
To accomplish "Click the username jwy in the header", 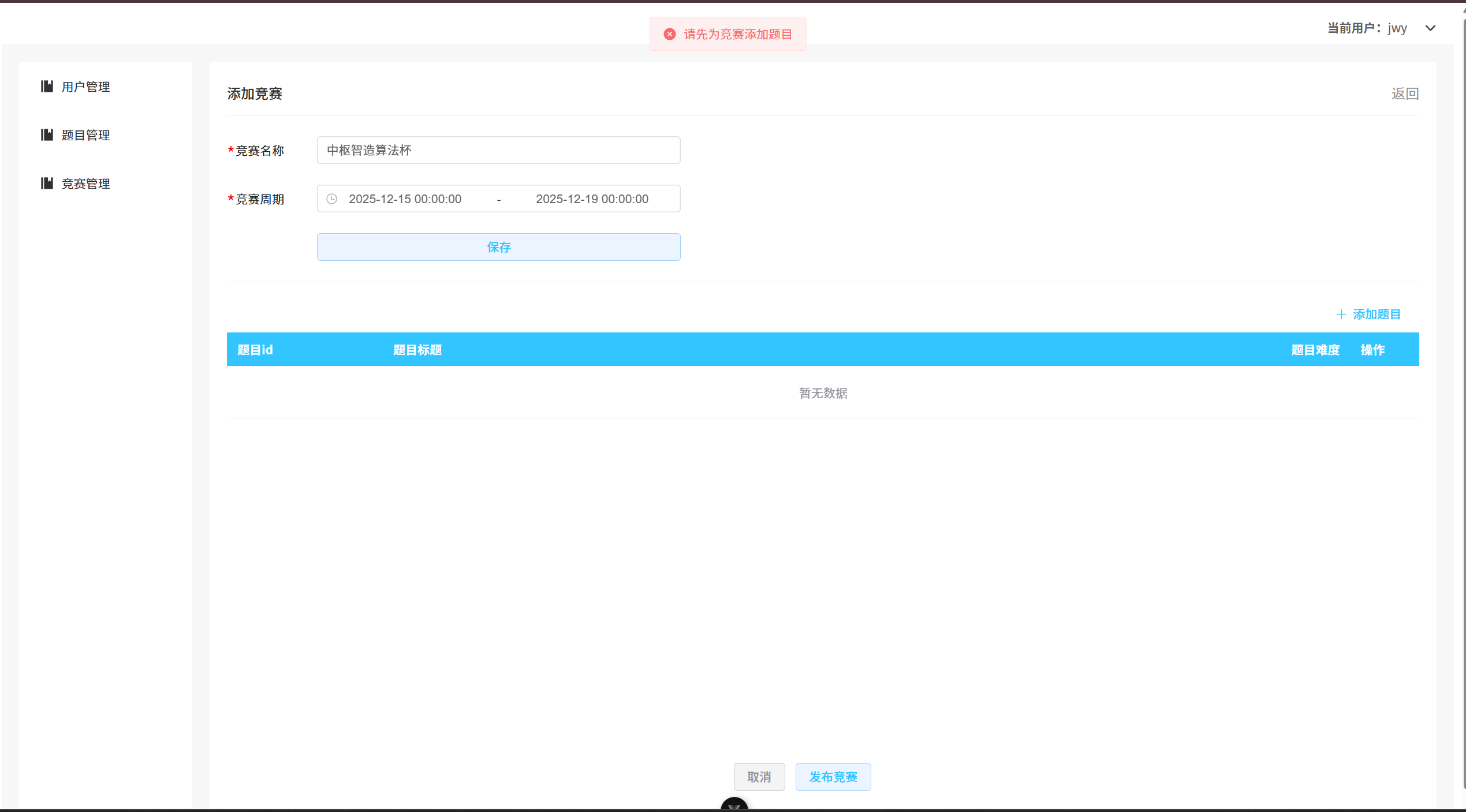I will pyautogui.click(x=1397, y=28).
